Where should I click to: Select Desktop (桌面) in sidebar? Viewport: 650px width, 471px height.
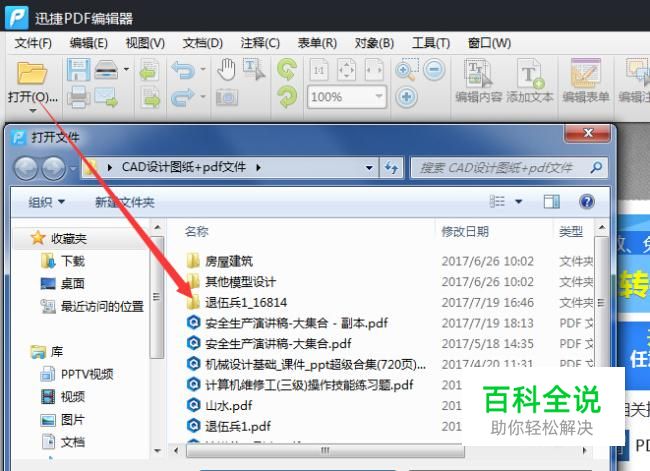pos(63,284)
